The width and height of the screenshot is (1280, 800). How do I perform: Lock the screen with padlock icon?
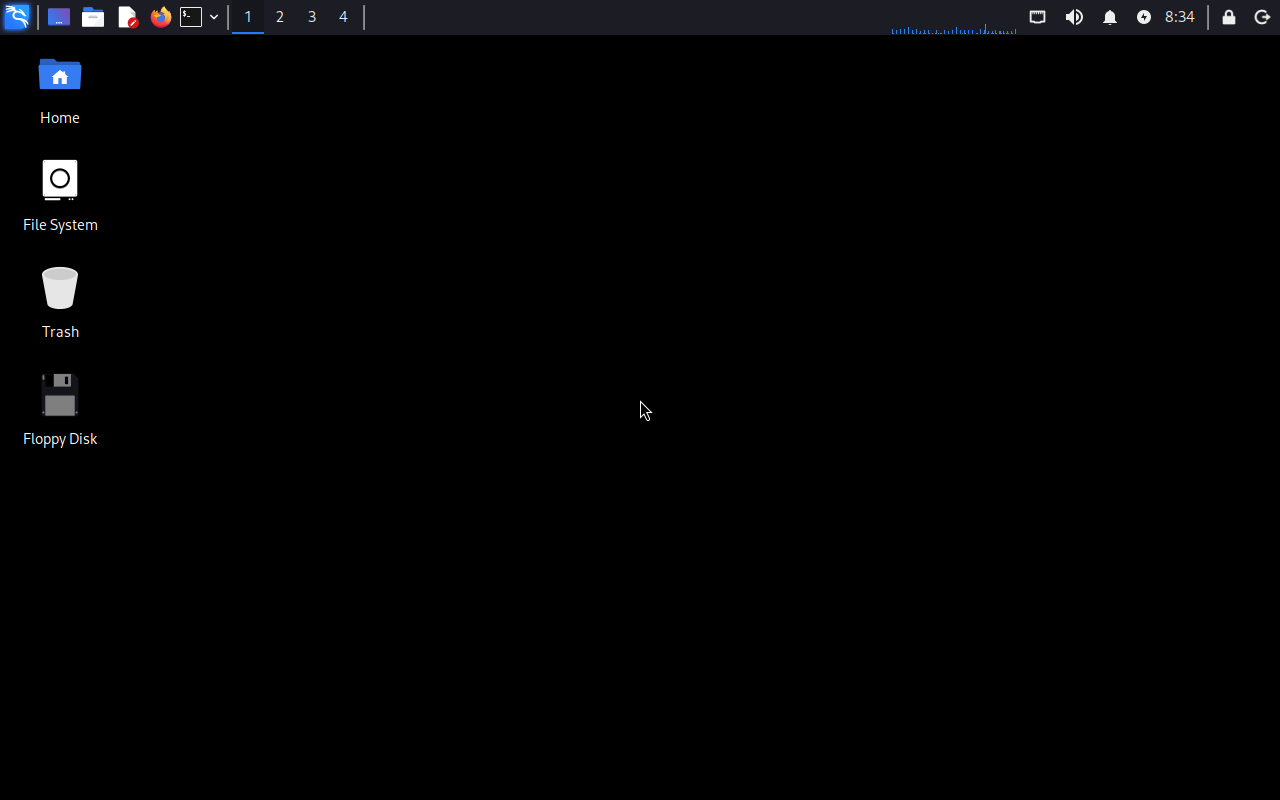pyautogui.click(x=1229, y=17)
